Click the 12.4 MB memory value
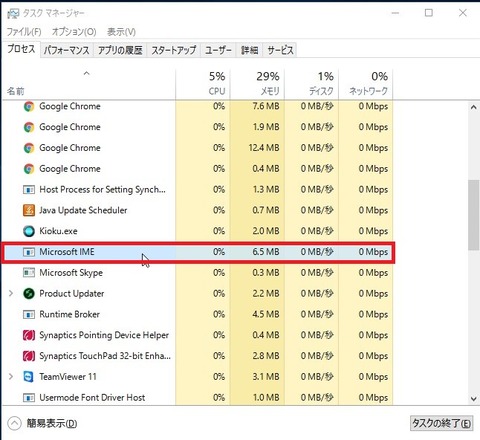 point(264,148)
